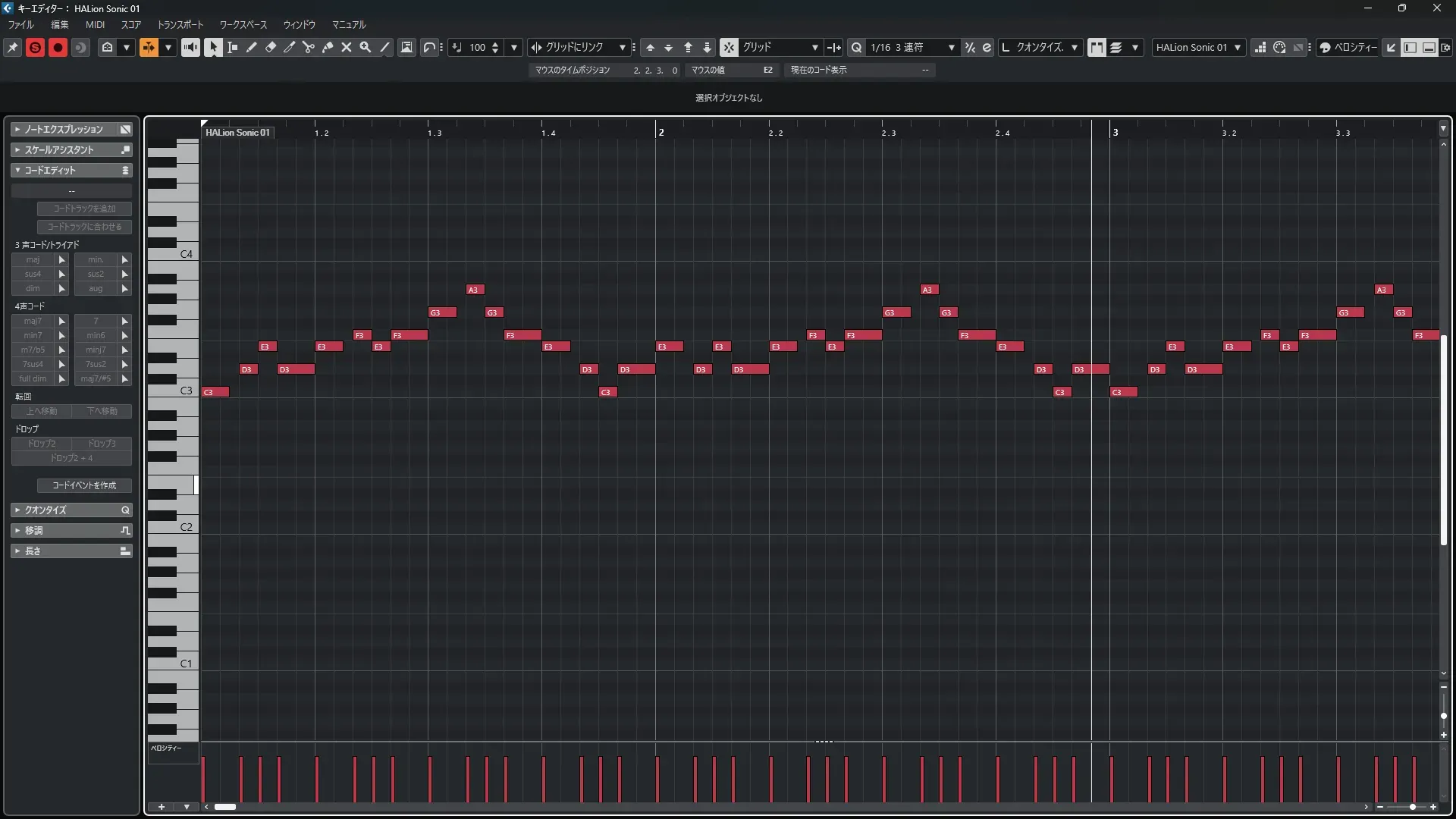Select the Line tool
The image size is (1456, 819).
tap(384, 47)
